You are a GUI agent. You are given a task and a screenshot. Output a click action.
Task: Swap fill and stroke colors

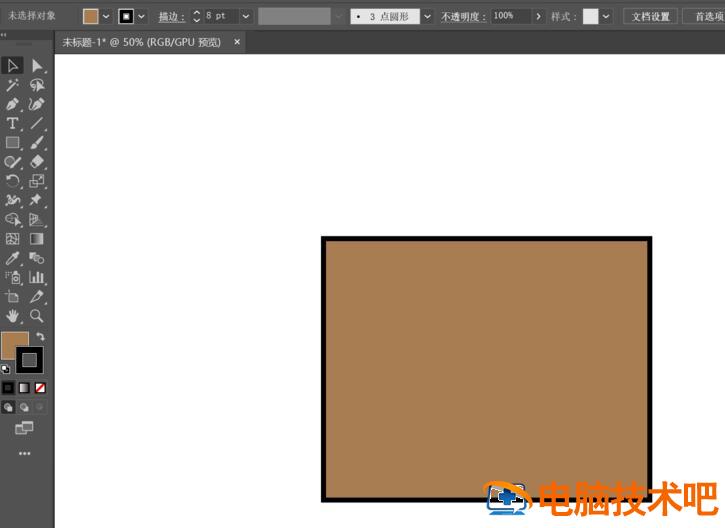(x=40, y=337)
